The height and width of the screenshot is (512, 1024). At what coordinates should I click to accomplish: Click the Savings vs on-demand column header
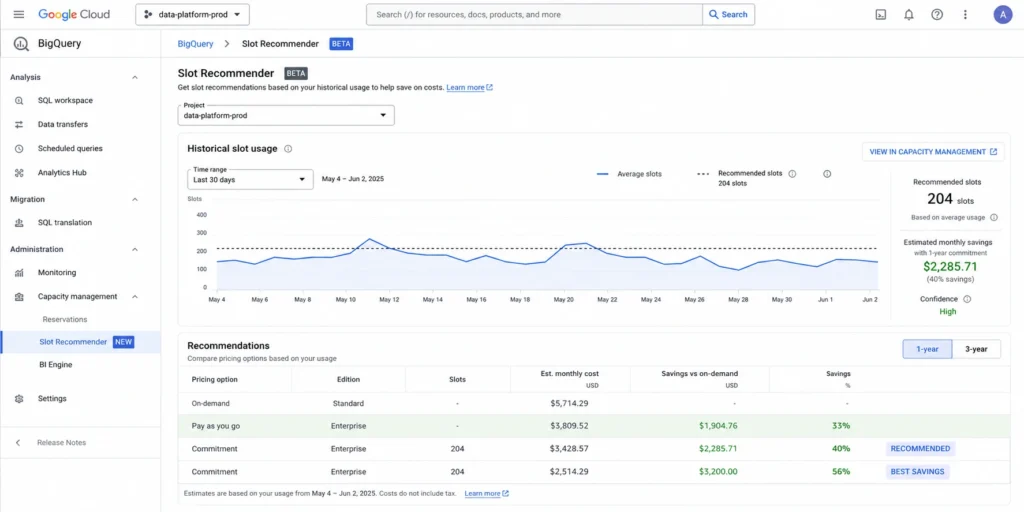(699, 379)
